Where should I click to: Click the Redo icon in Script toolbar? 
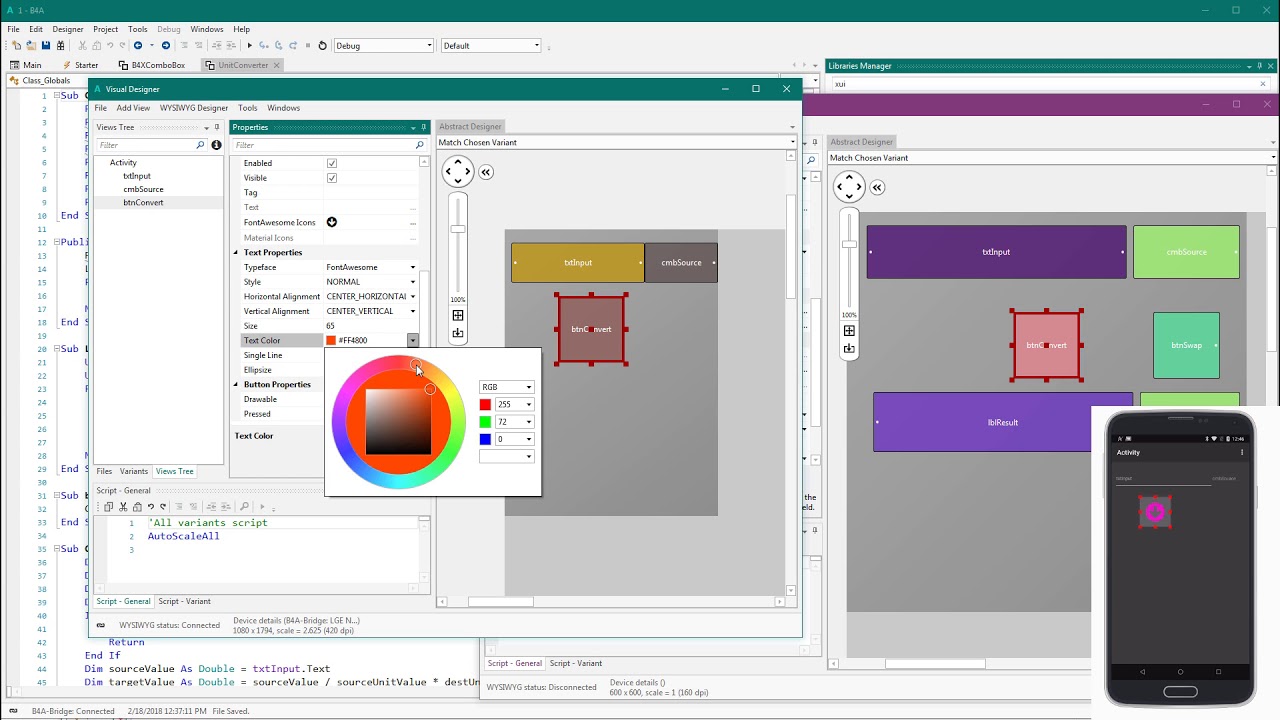[164, 507]
